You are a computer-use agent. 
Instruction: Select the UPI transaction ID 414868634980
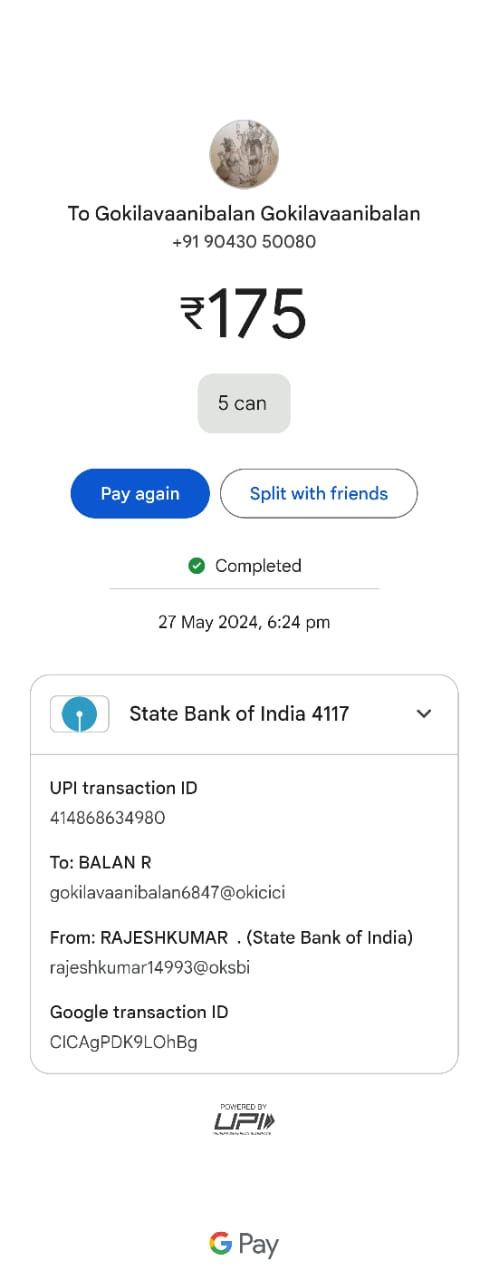pos(108,818)
